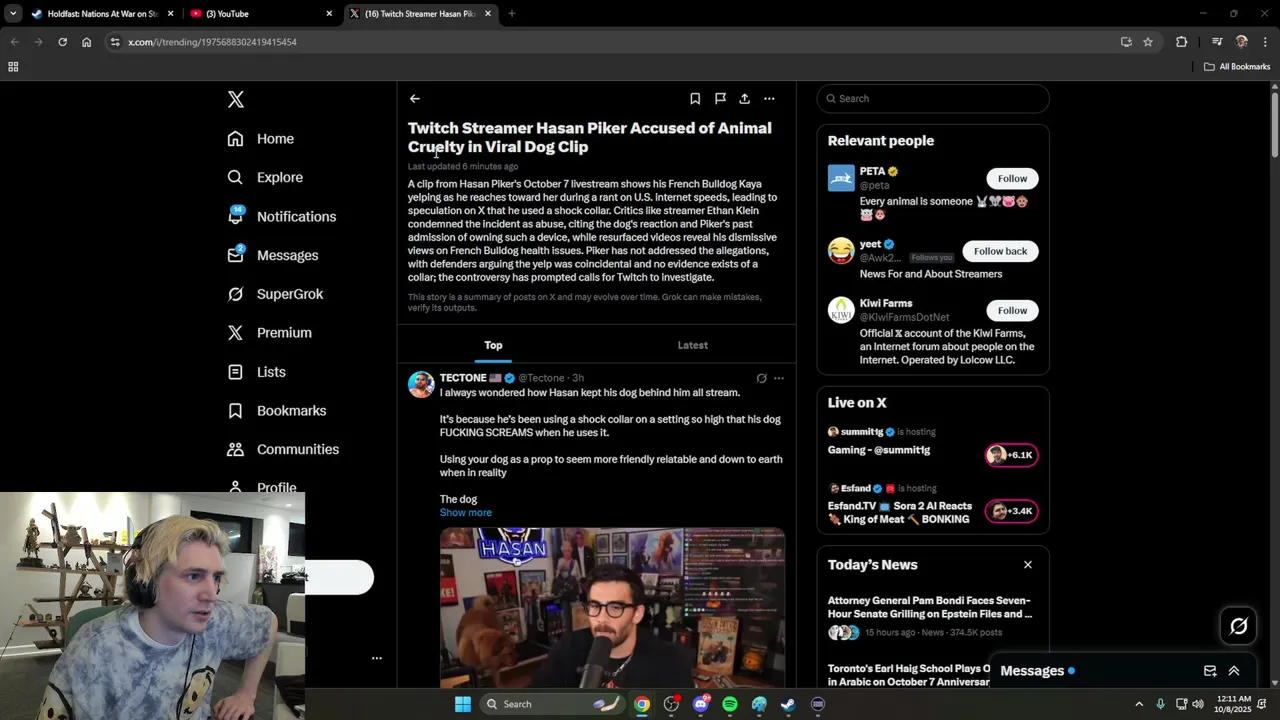Switch to the YouTube browser tab
1280x720 pixels.
point(260,14)
